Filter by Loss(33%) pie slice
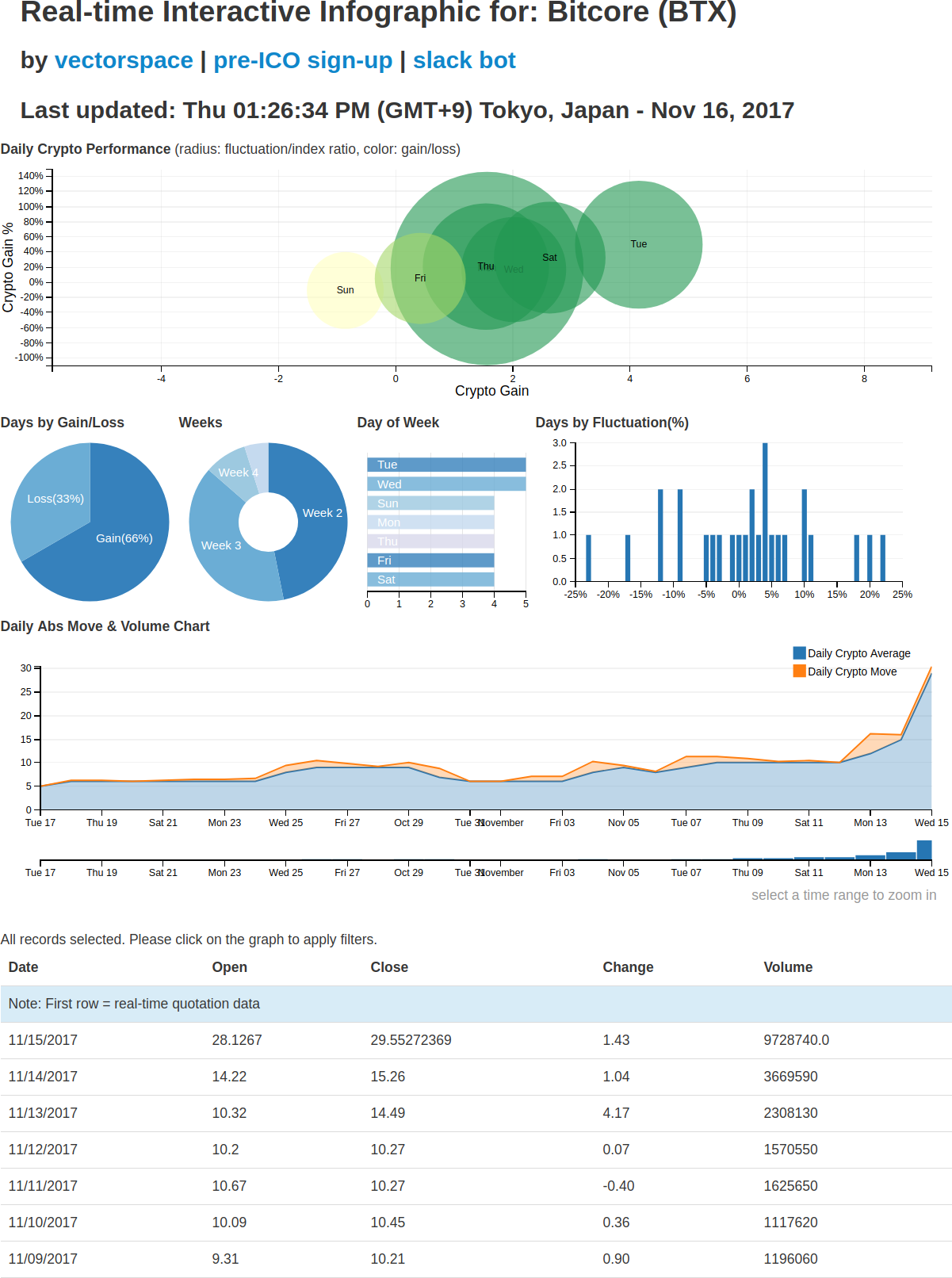Image resolution: width=952 pixels, height=1278 pixels. (49, 499)
